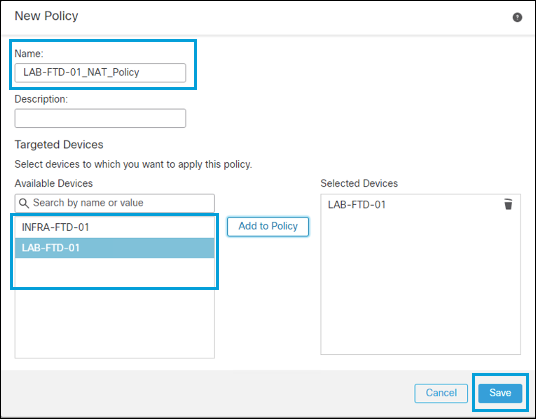Viewport: 536px width, 419px height.
Task: Click the magnifier icon in device search
Action: point(24,203)
